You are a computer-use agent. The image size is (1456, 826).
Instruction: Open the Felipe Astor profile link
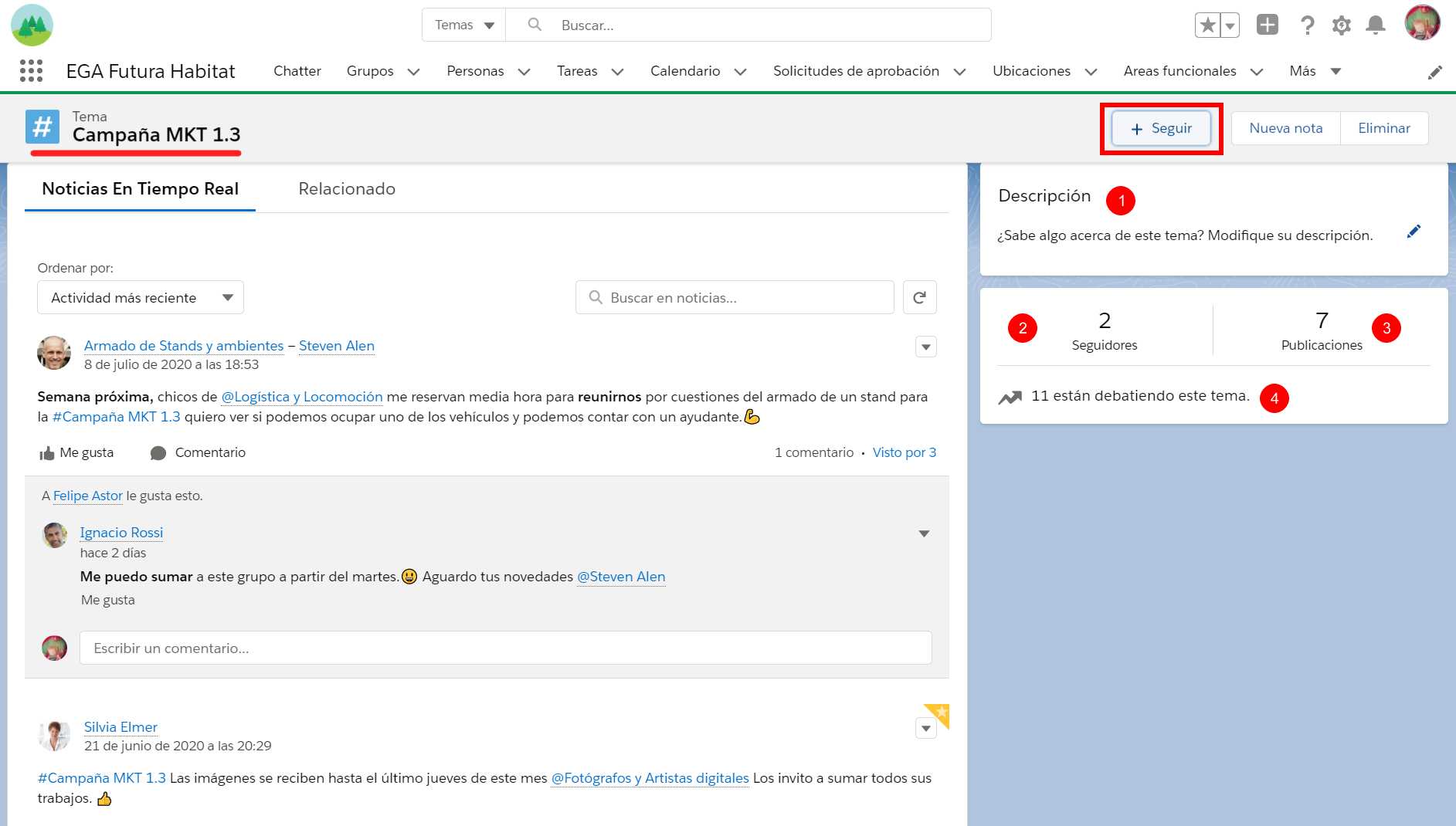(x=88, y=496)
